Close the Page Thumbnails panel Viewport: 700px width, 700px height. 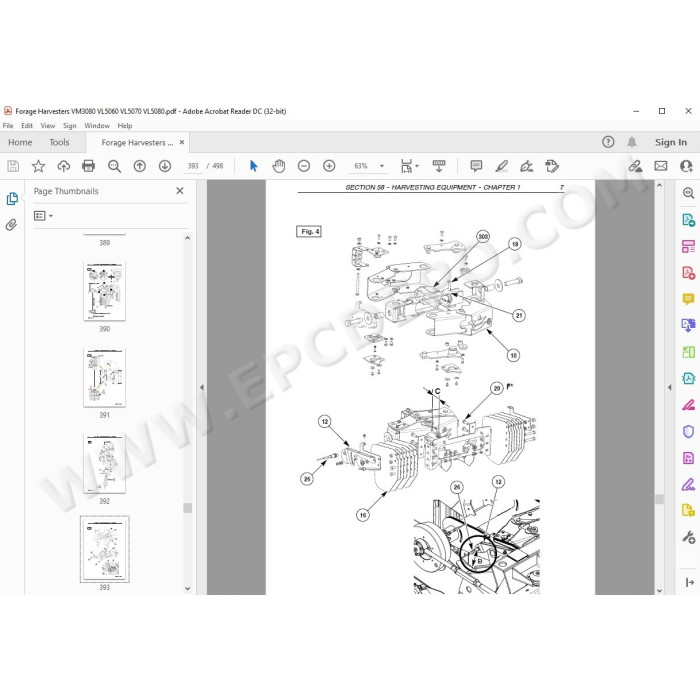click(180, 191)
